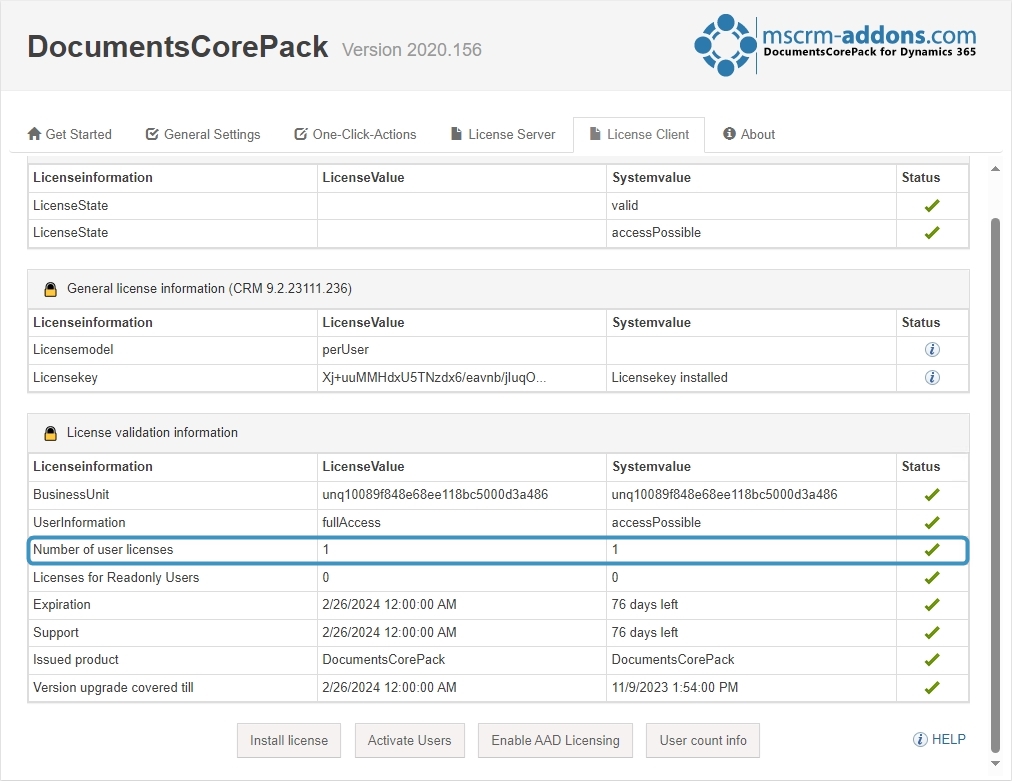Image resolution: width=1012 pixels, height=781 pixels.
Task: Select the License Client tab
Action: click(639, 134)
